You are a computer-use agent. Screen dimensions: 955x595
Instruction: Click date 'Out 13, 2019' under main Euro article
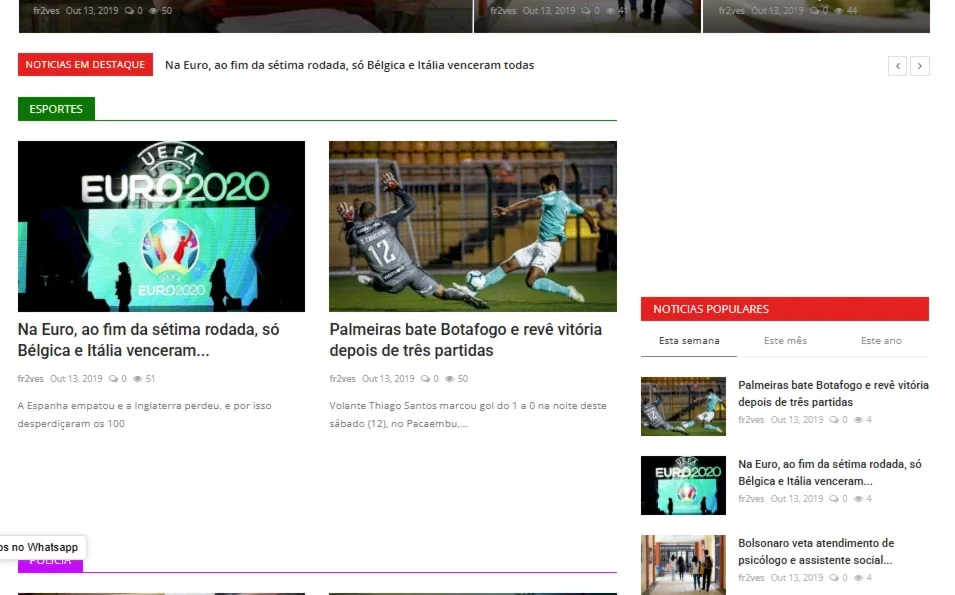coord(76,379)
